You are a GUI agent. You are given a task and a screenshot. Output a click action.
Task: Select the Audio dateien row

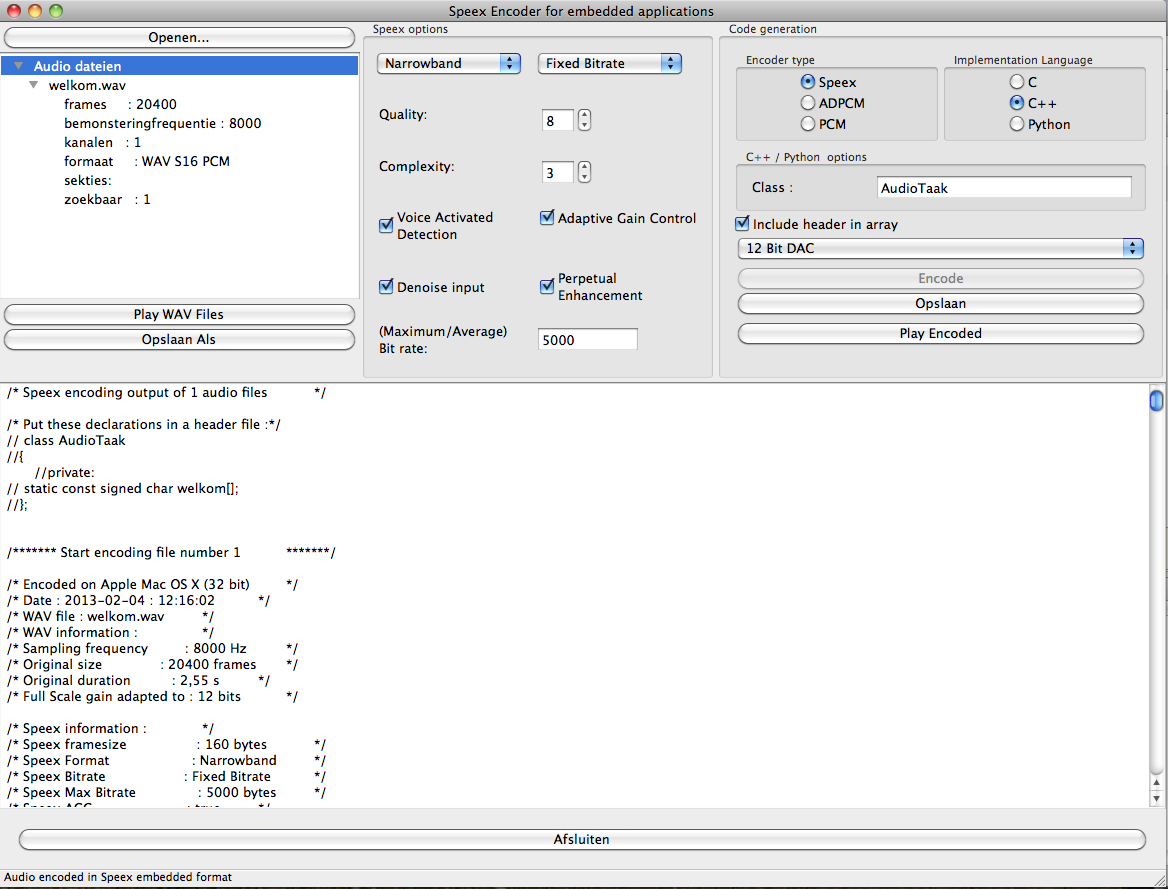click(180, 66)
